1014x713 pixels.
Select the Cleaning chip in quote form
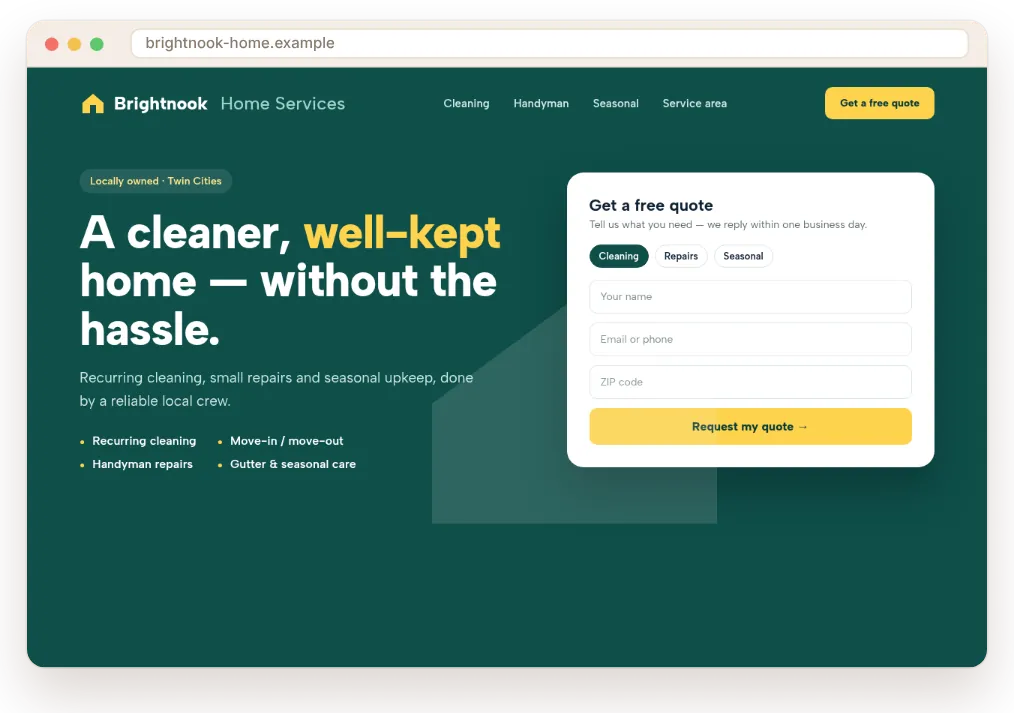(x=619, y=256)
